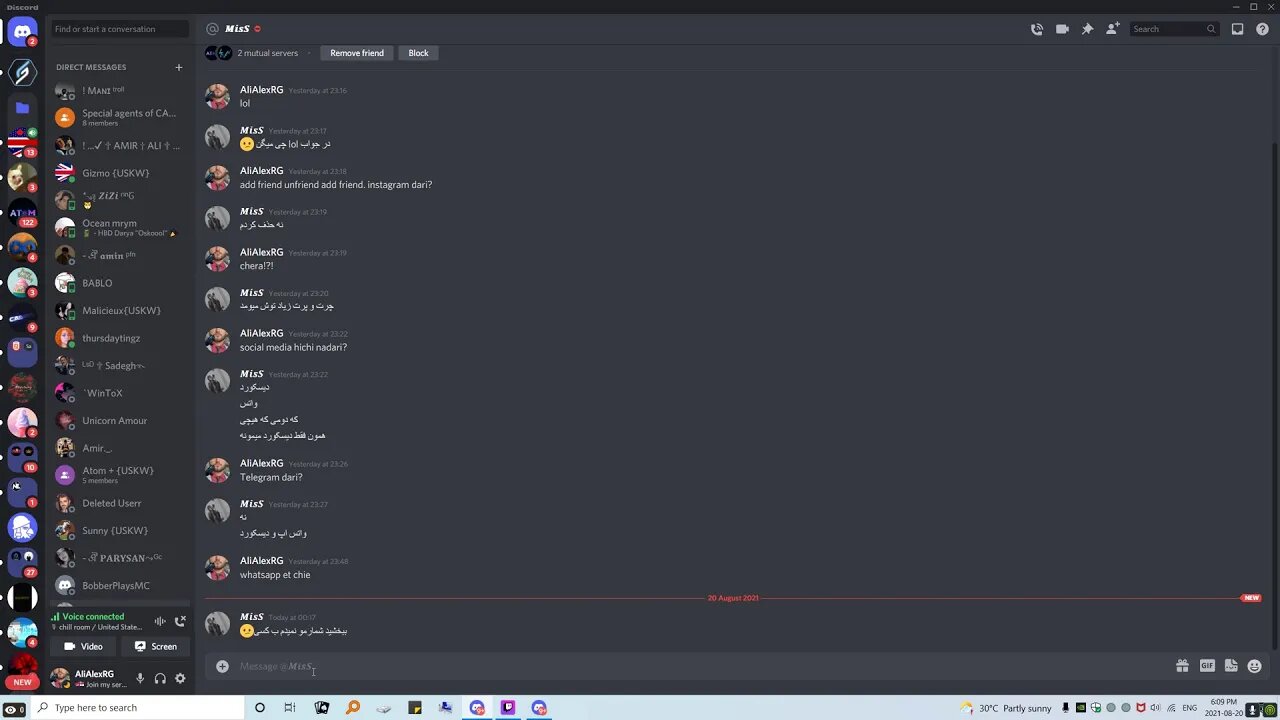The width and height of the screenshot is (1280, 720).
Task: Open DM with BABLO
Action: (x=120, y=283)
